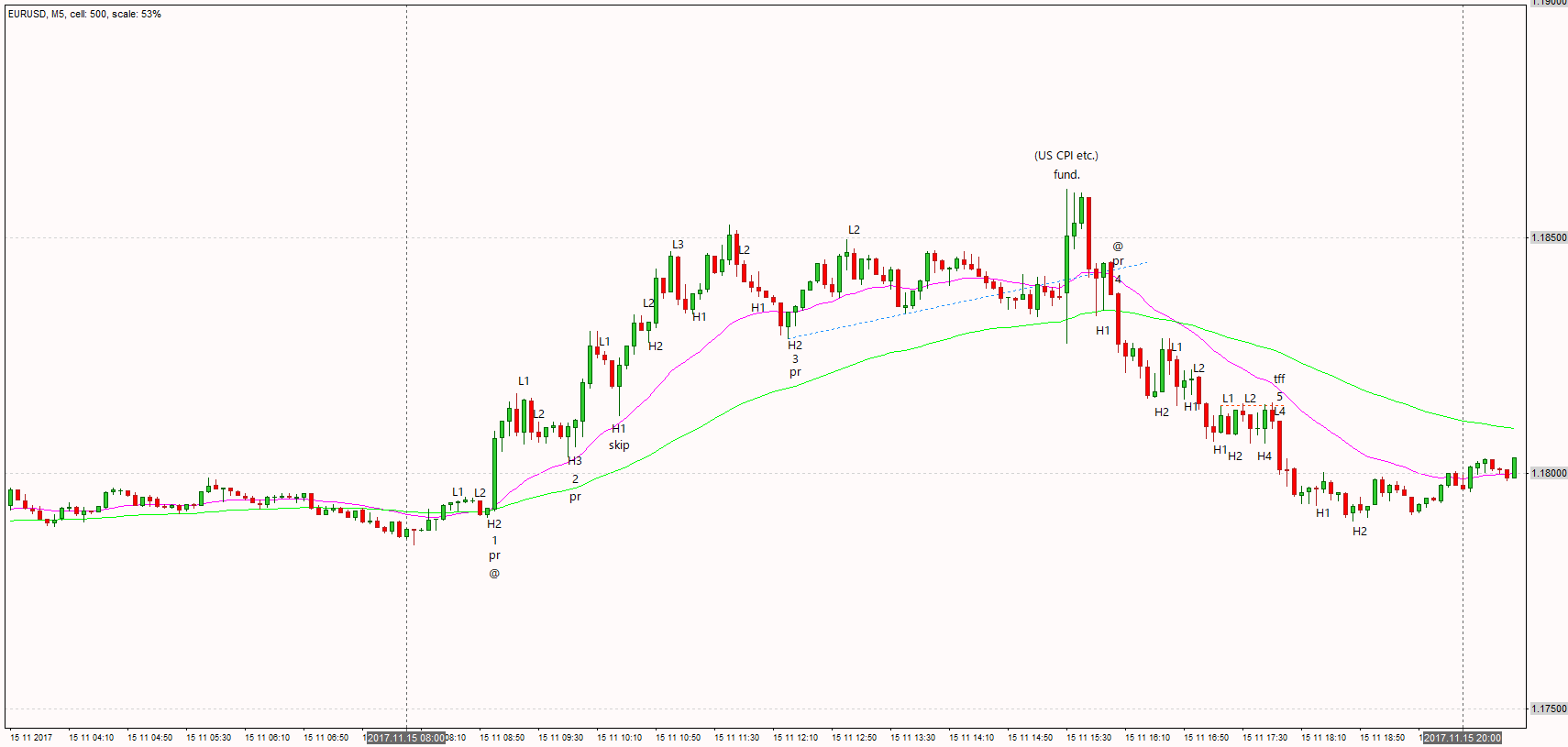
Task: Click the "tff" annotation label
Action: point(1279,379)
